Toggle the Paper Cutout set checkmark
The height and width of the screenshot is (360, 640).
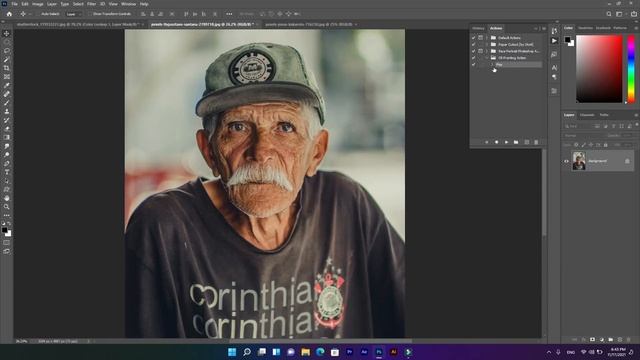point(473,44)
